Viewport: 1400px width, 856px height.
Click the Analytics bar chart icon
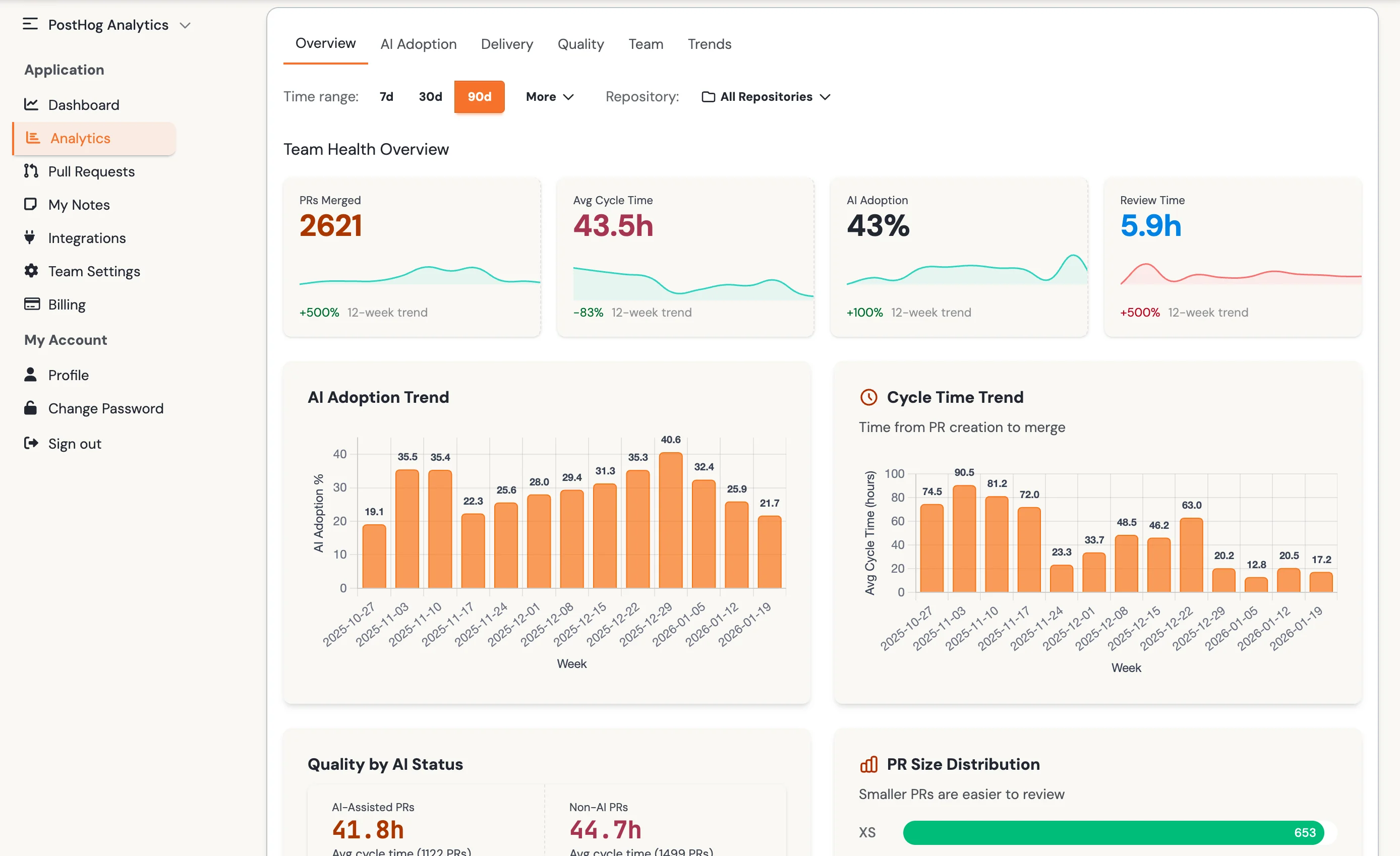[x=33, y=138]
